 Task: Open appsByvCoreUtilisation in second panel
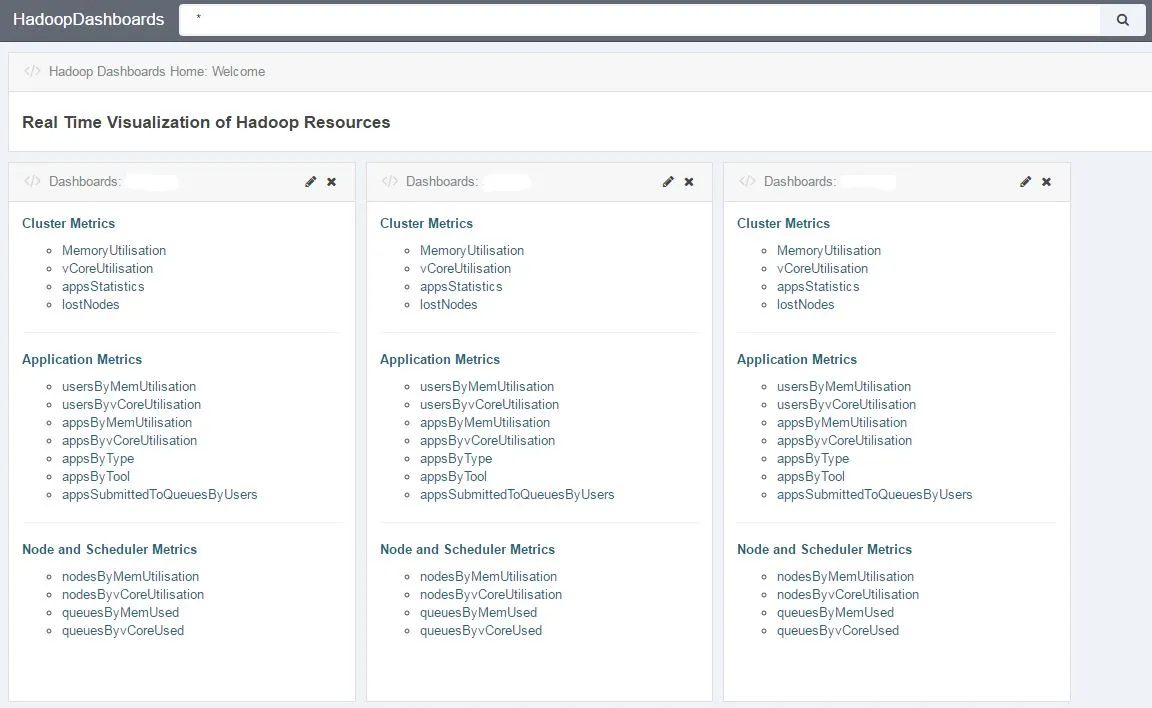[487, 441]
